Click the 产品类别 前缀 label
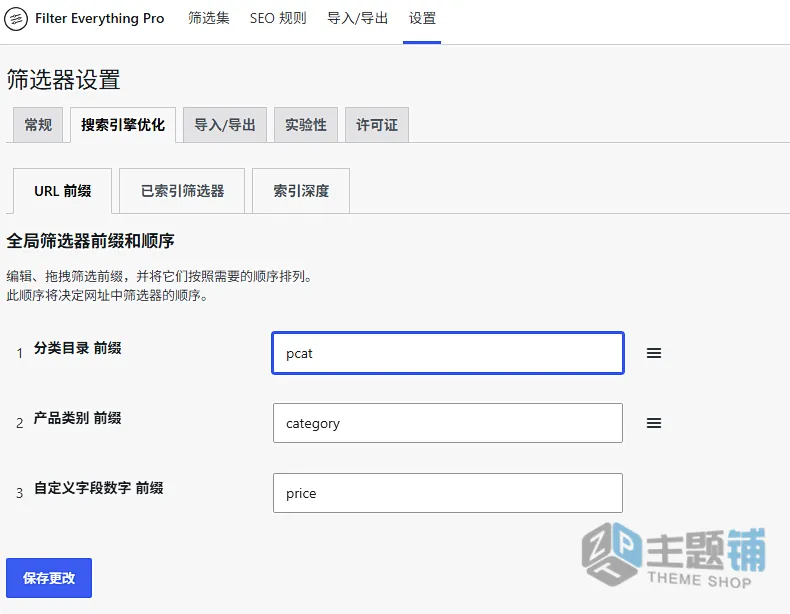 point(78,418)
